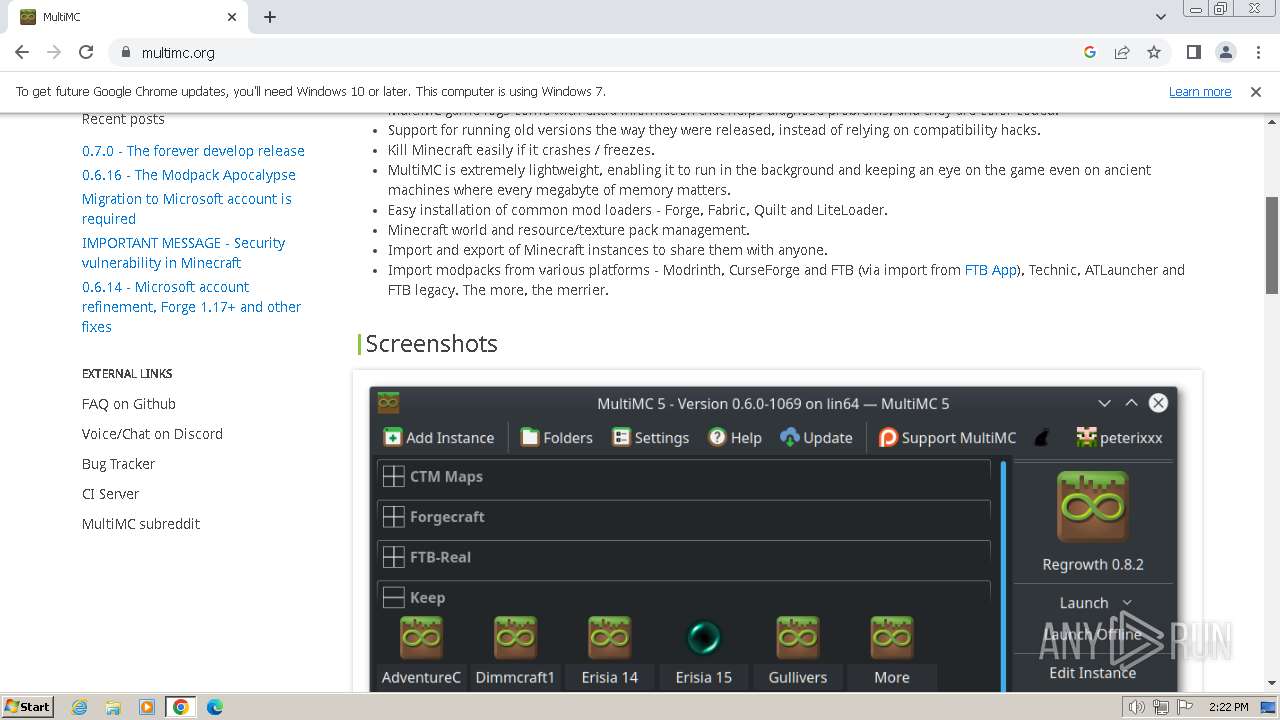Expand the Forgecraft group

394,517
